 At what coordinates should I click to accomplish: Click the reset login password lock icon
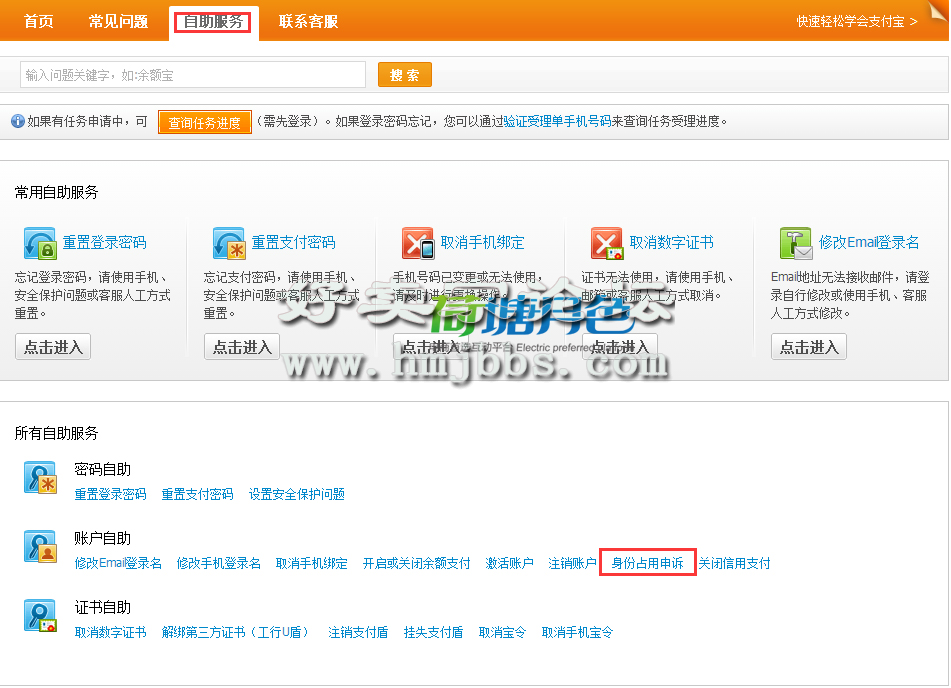pyautogui.click(x=40, y=243)
